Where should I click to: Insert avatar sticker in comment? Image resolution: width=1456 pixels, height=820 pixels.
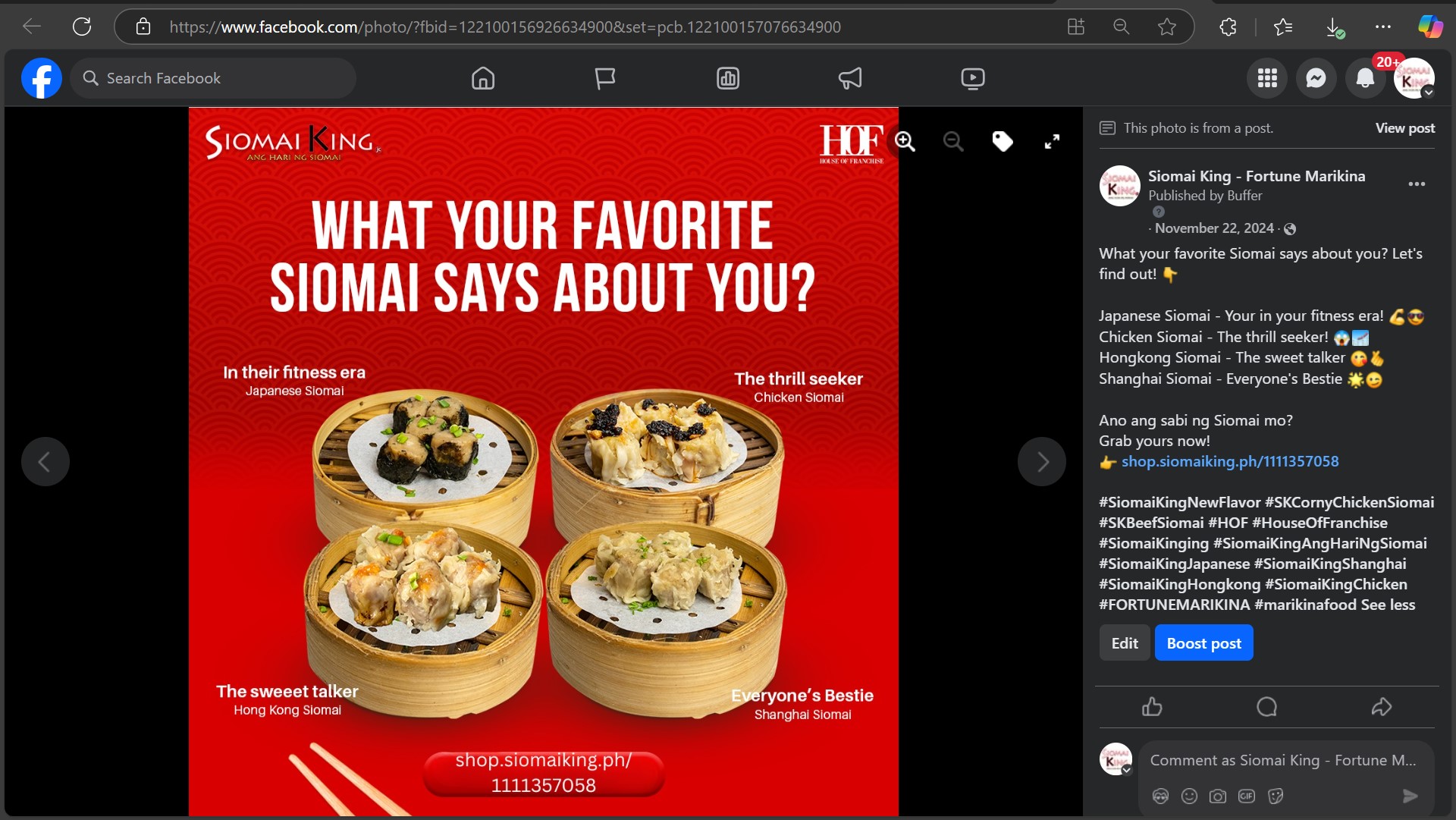pos(1160,796)
